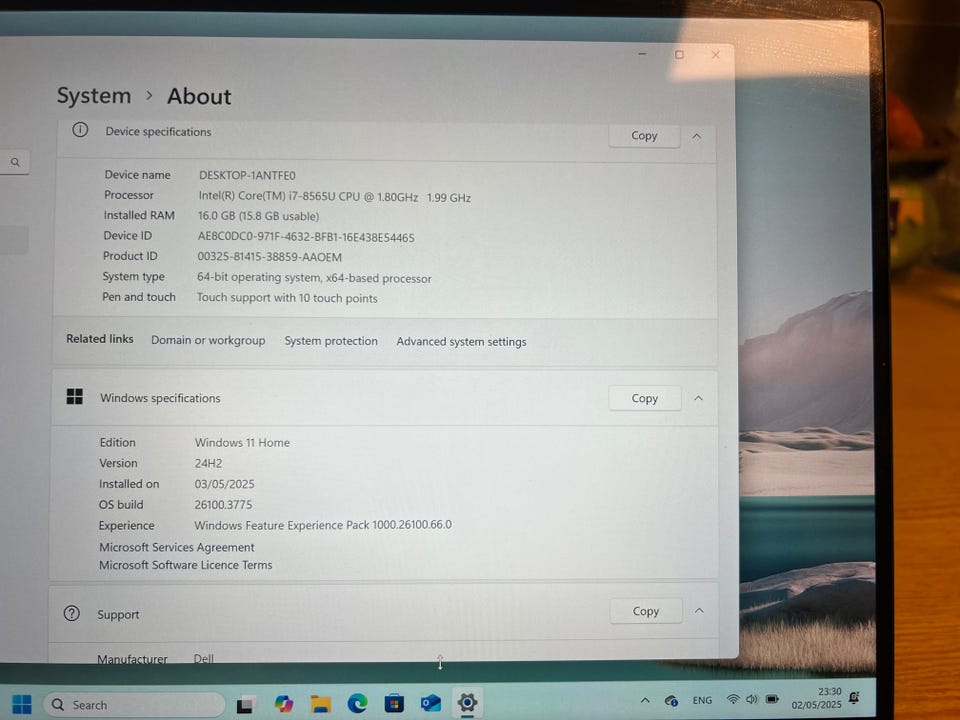This screenshot has height=720, width=960.
Task: Copy the Device specifications
Action: (644, 136)
